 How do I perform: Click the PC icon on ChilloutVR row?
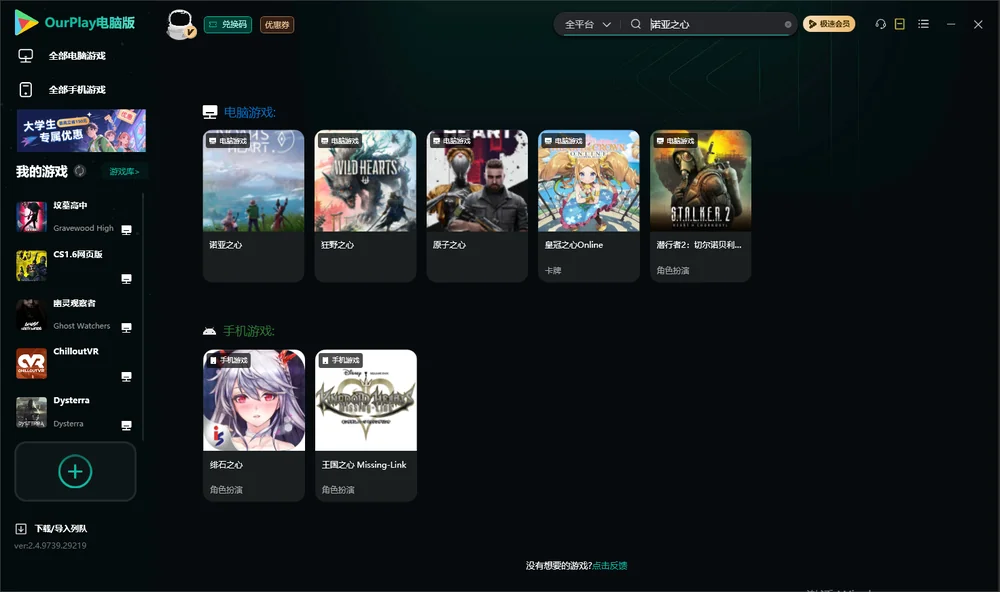coord(126,377)
